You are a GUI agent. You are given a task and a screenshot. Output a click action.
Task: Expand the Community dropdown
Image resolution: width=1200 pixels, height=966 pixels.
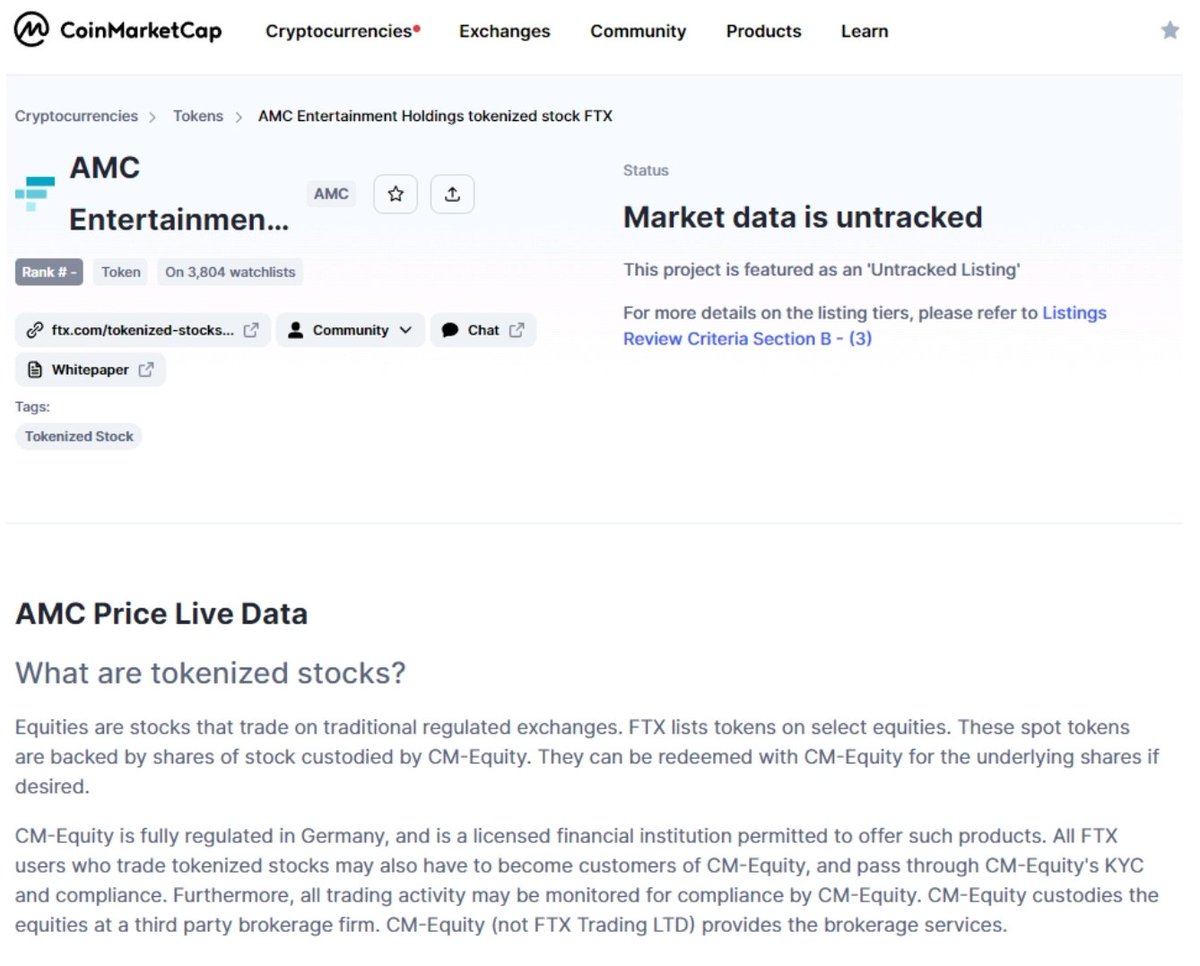click(x=350, y=330)
